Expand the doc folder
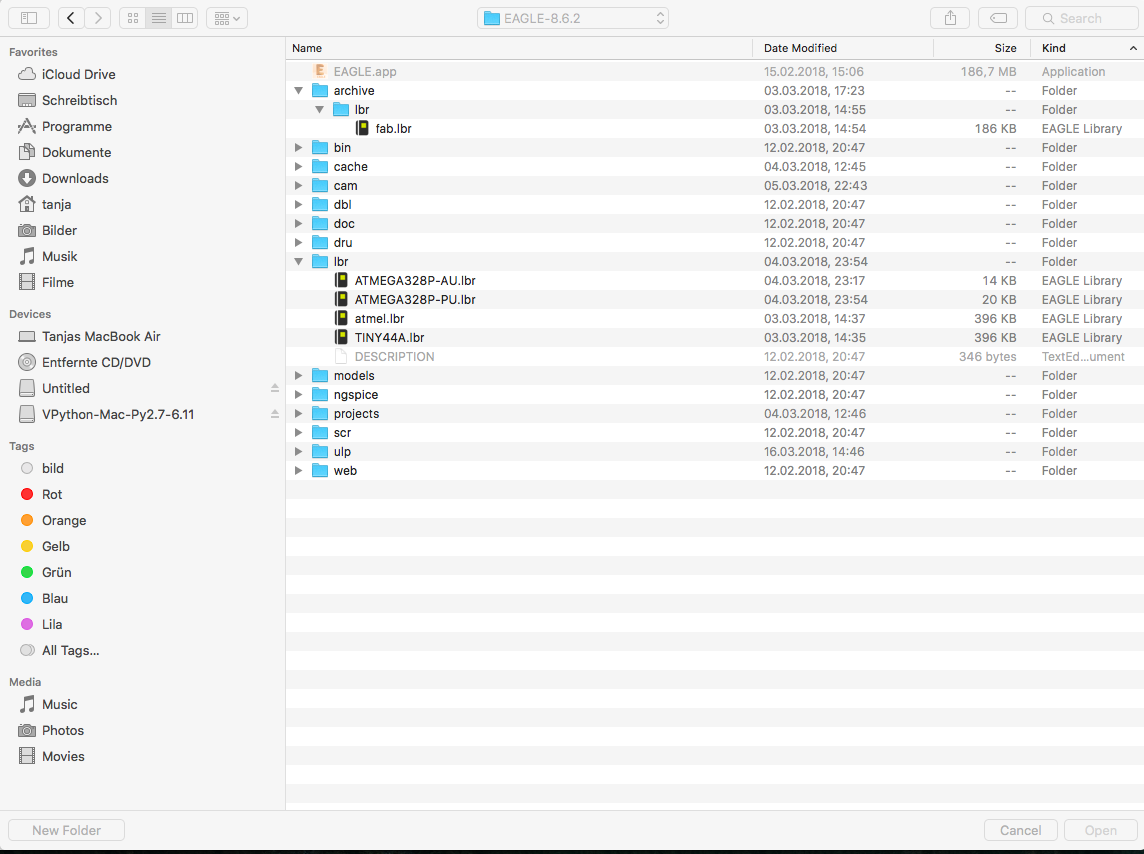The image size is (1144, 854). click(x=298, y=223)
